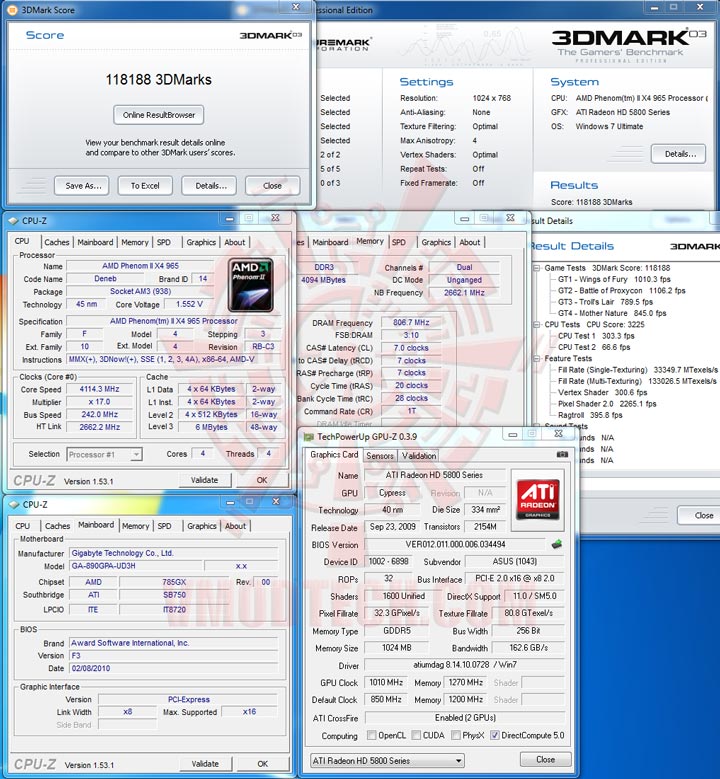Click the GPU Clock 1010 MHz field

(386, 683)
